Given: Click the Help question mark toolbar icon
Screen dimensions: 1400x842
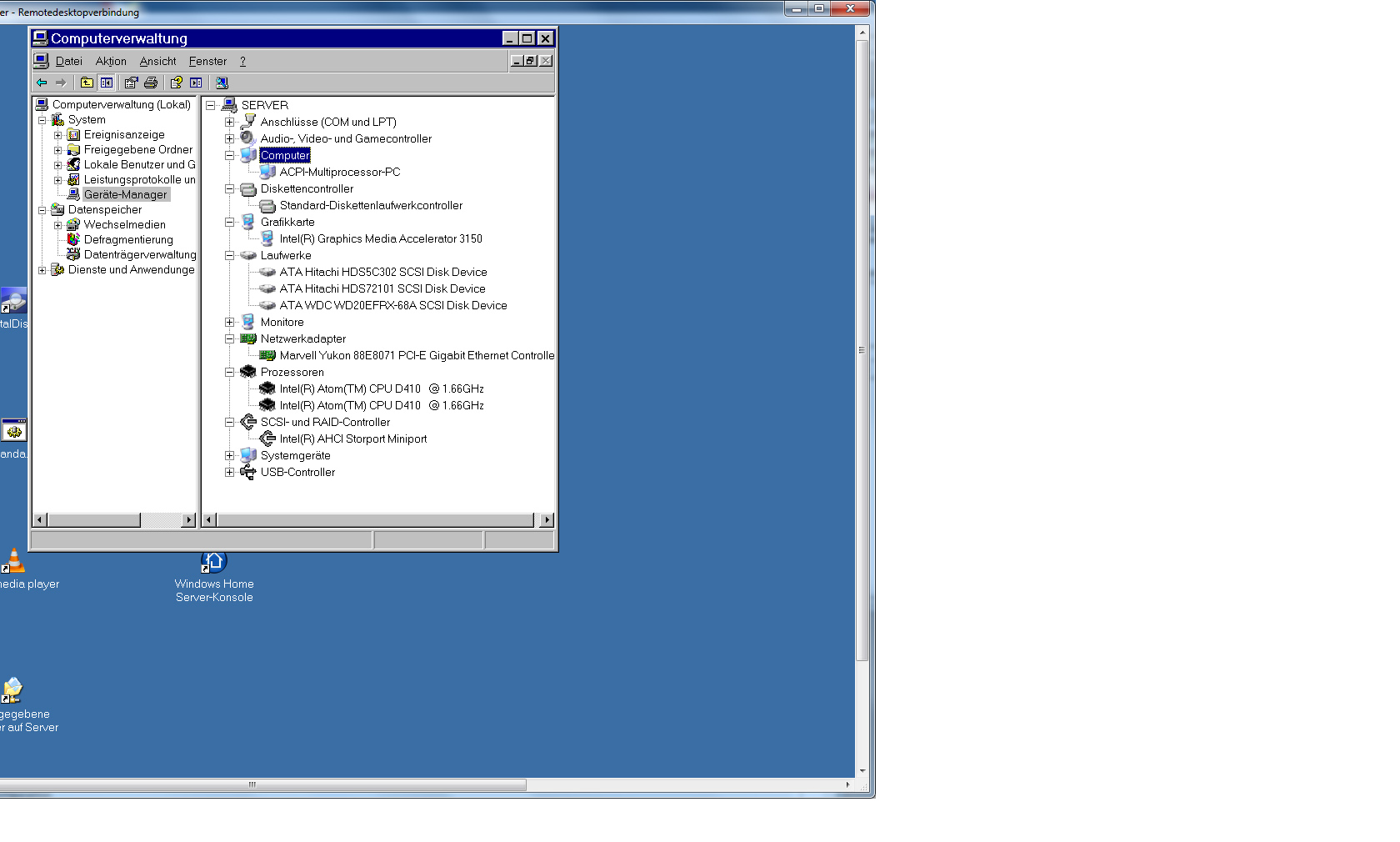Looking at the screenshot, I should pos(176,83).
